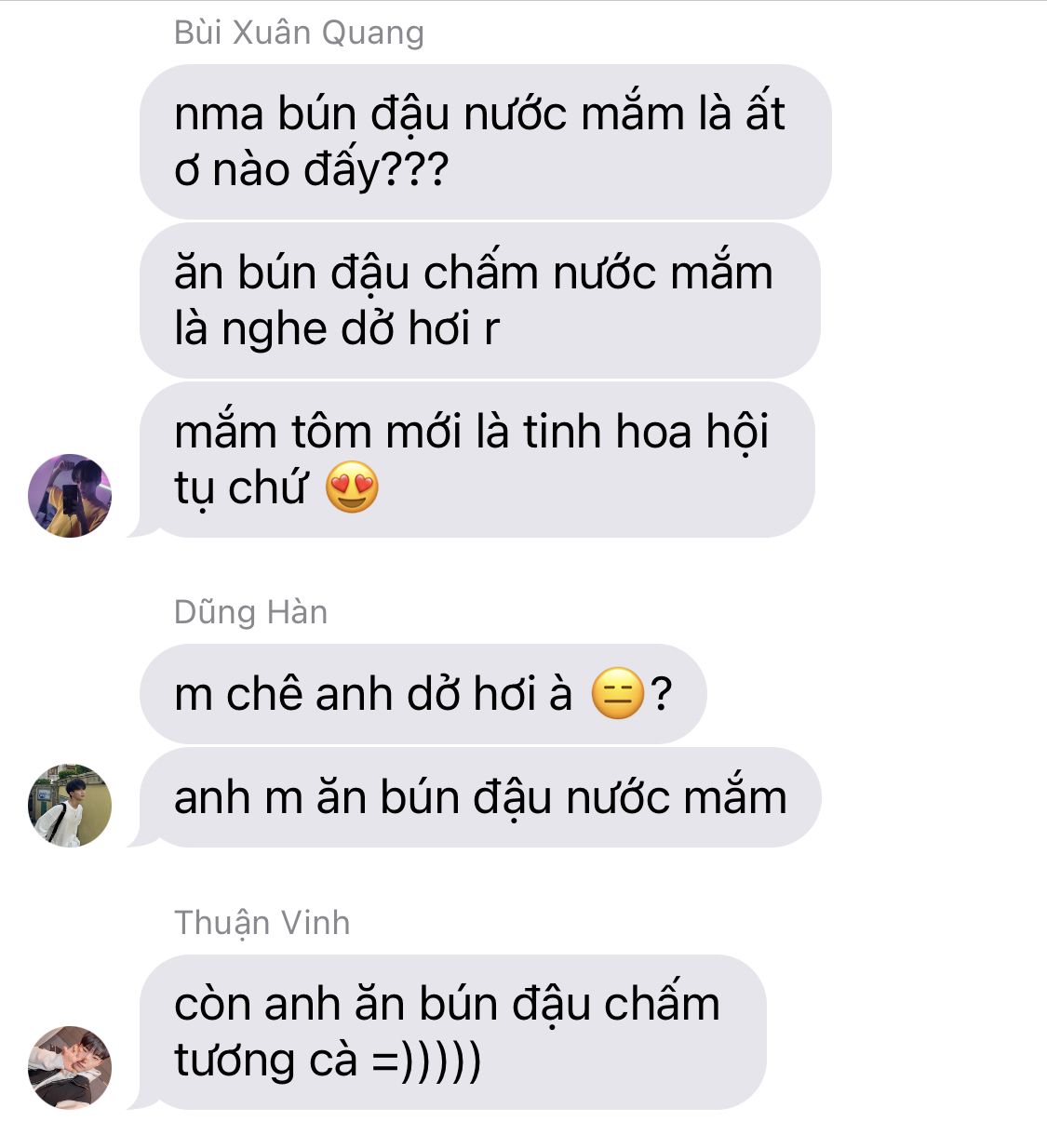Click the '???' ending the first message
1047x1148 pixels.
click(415, 168)
